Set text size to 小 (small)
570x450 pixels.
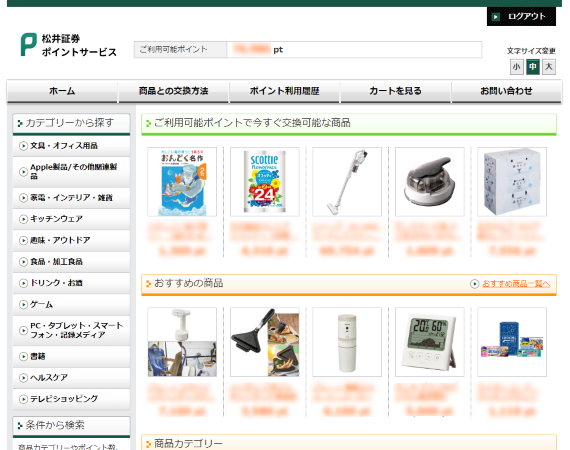point(517,67)
